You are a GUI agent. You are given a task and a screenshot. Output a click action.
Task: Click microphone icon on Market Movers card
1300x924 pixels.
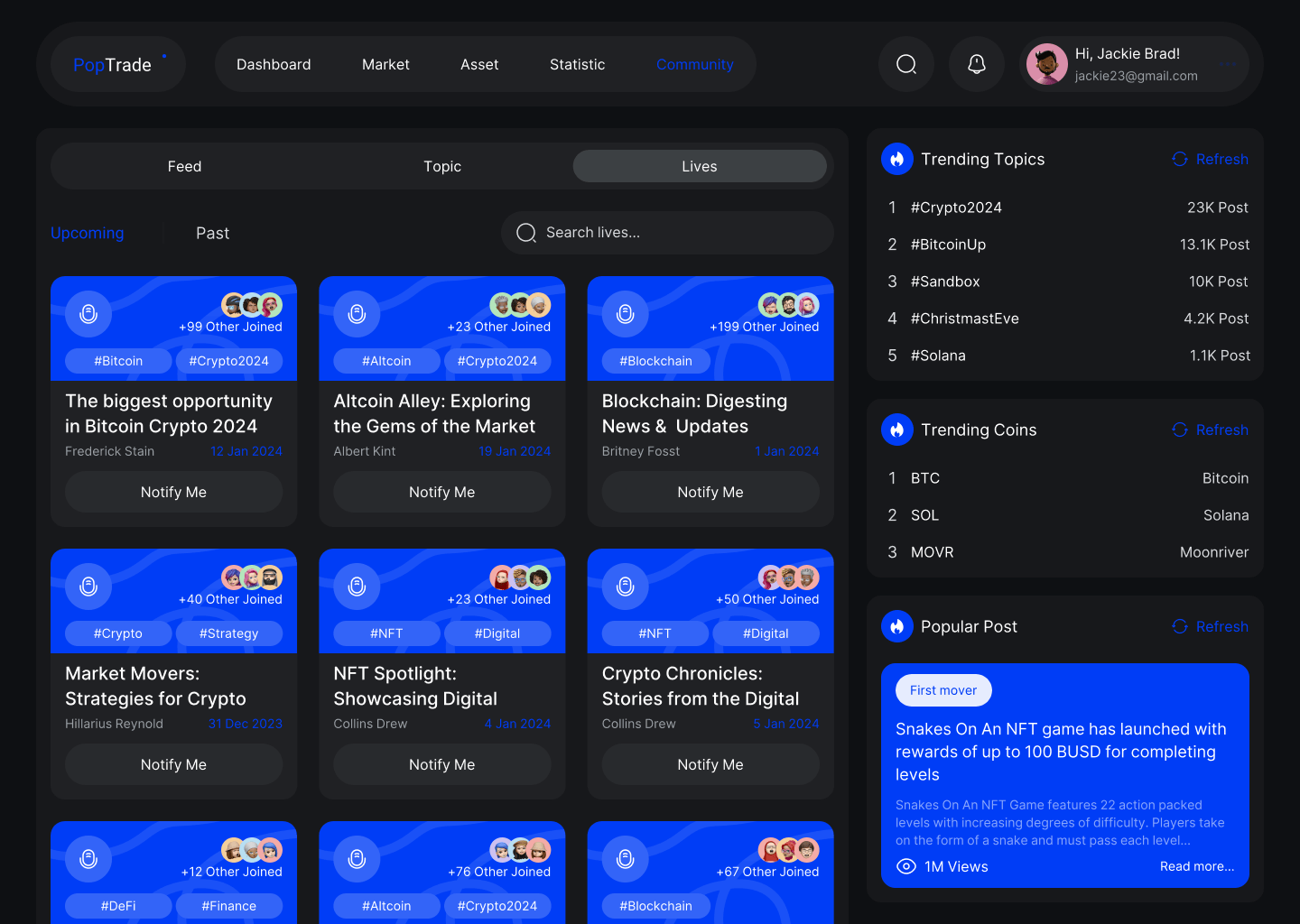point(88,587)
